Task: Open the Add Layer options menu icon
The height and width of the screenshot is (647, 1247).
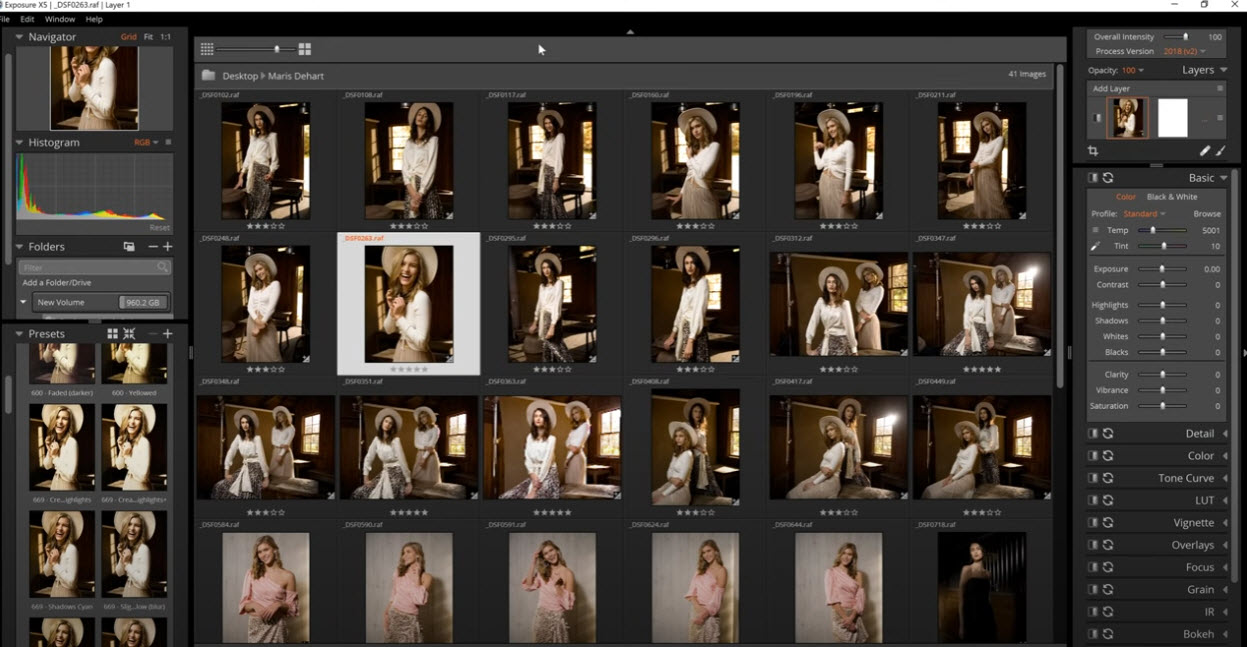Action: 1220,88
